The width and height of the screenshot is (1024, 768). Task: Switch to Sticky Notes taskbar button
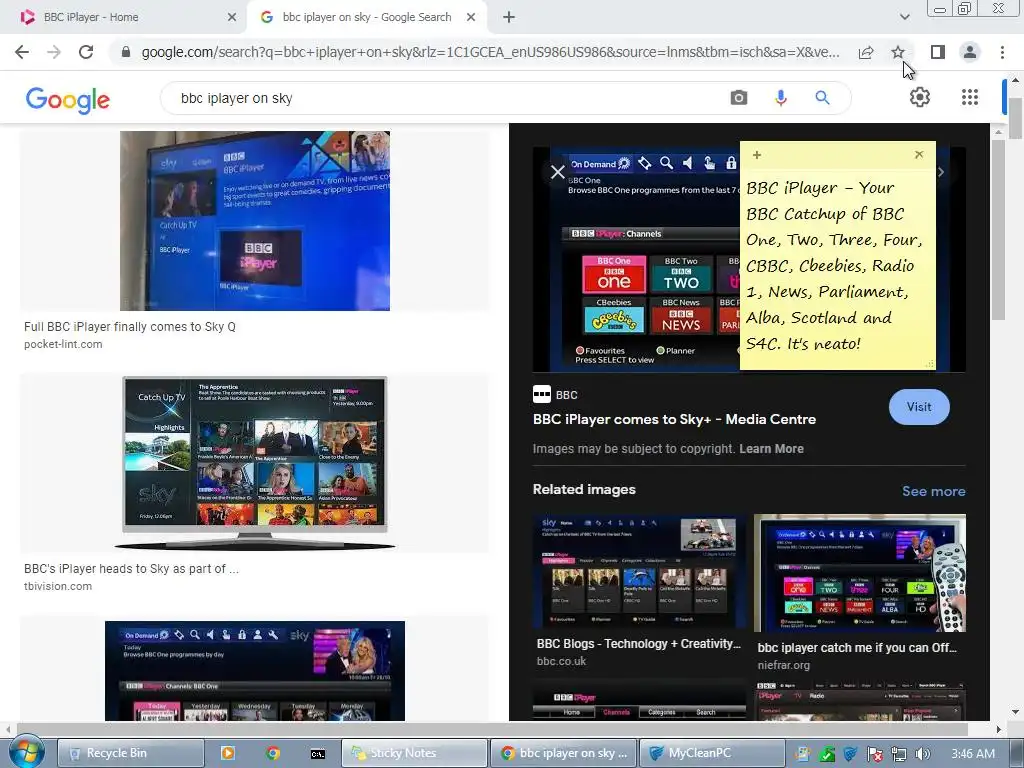coord(415,753)
